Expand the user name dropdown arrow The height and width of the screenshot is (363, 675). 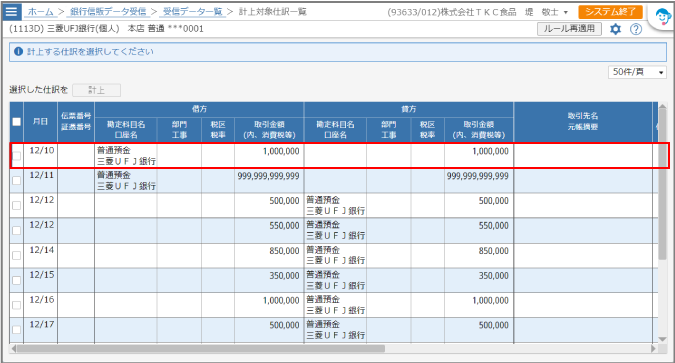[x=566, y=12]
